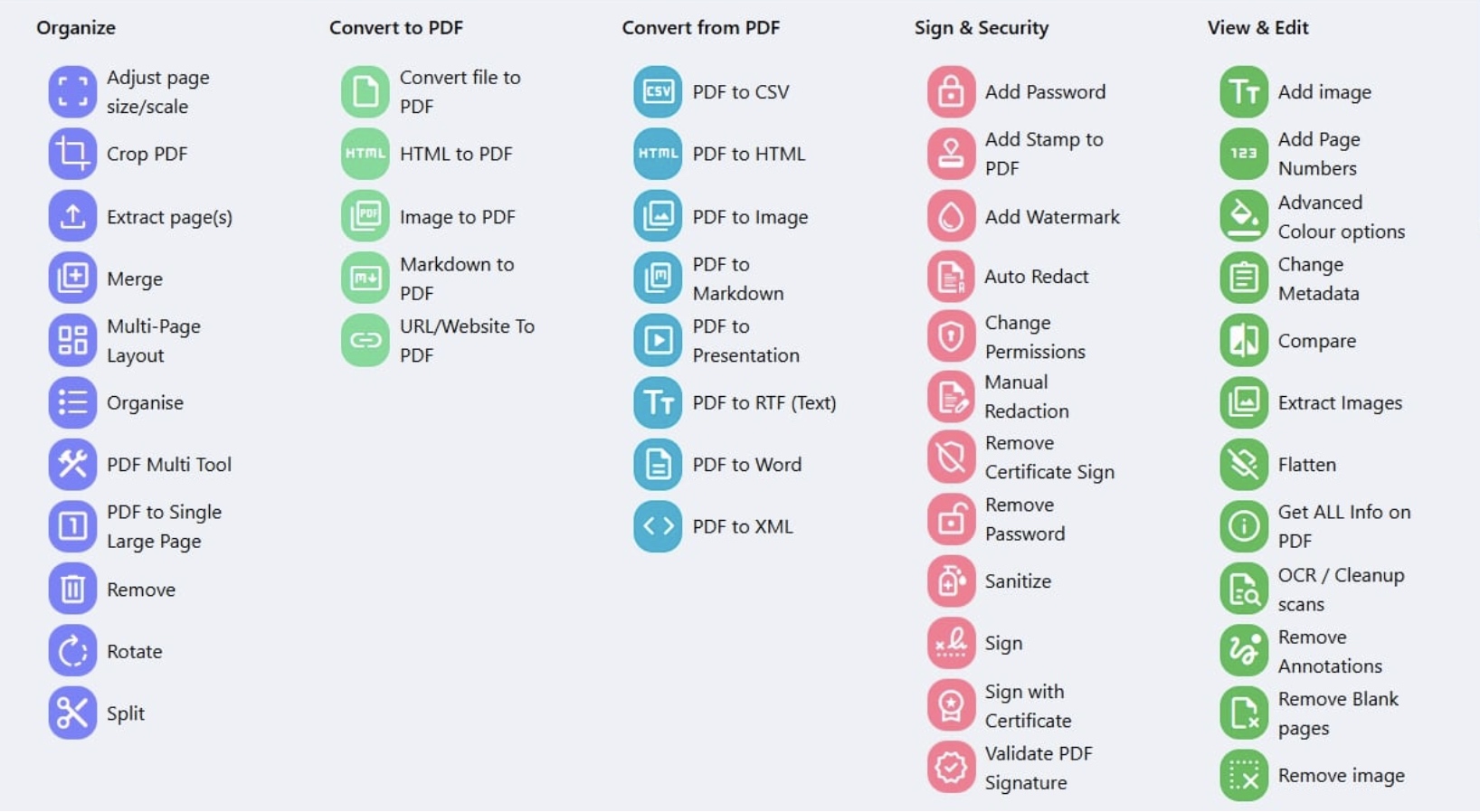
Task: Open the PDF to Word link
Action: [x=747, y=465]
